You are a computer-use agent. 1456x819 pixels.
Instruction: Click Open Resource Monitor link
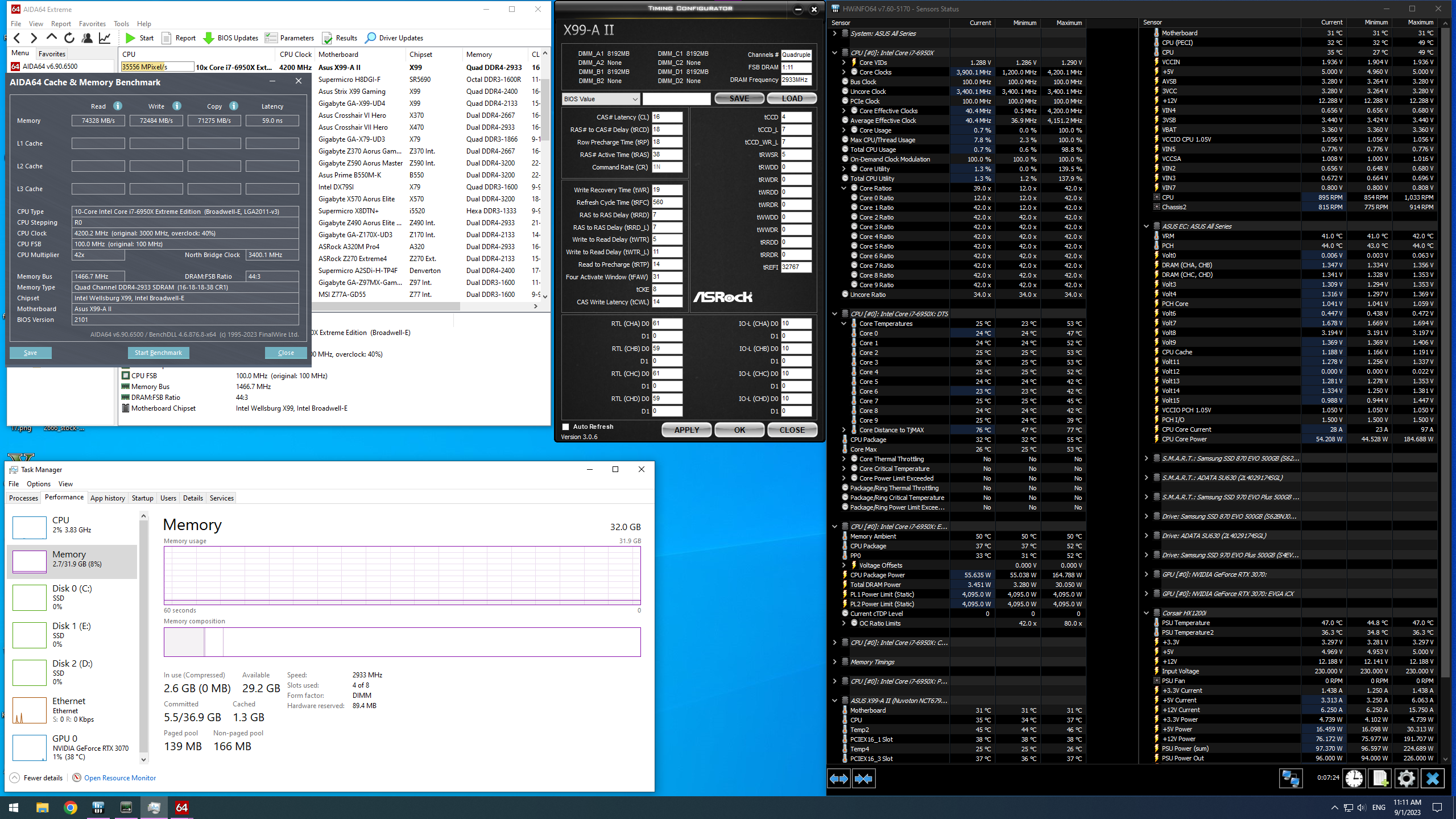tap(119, 777)
